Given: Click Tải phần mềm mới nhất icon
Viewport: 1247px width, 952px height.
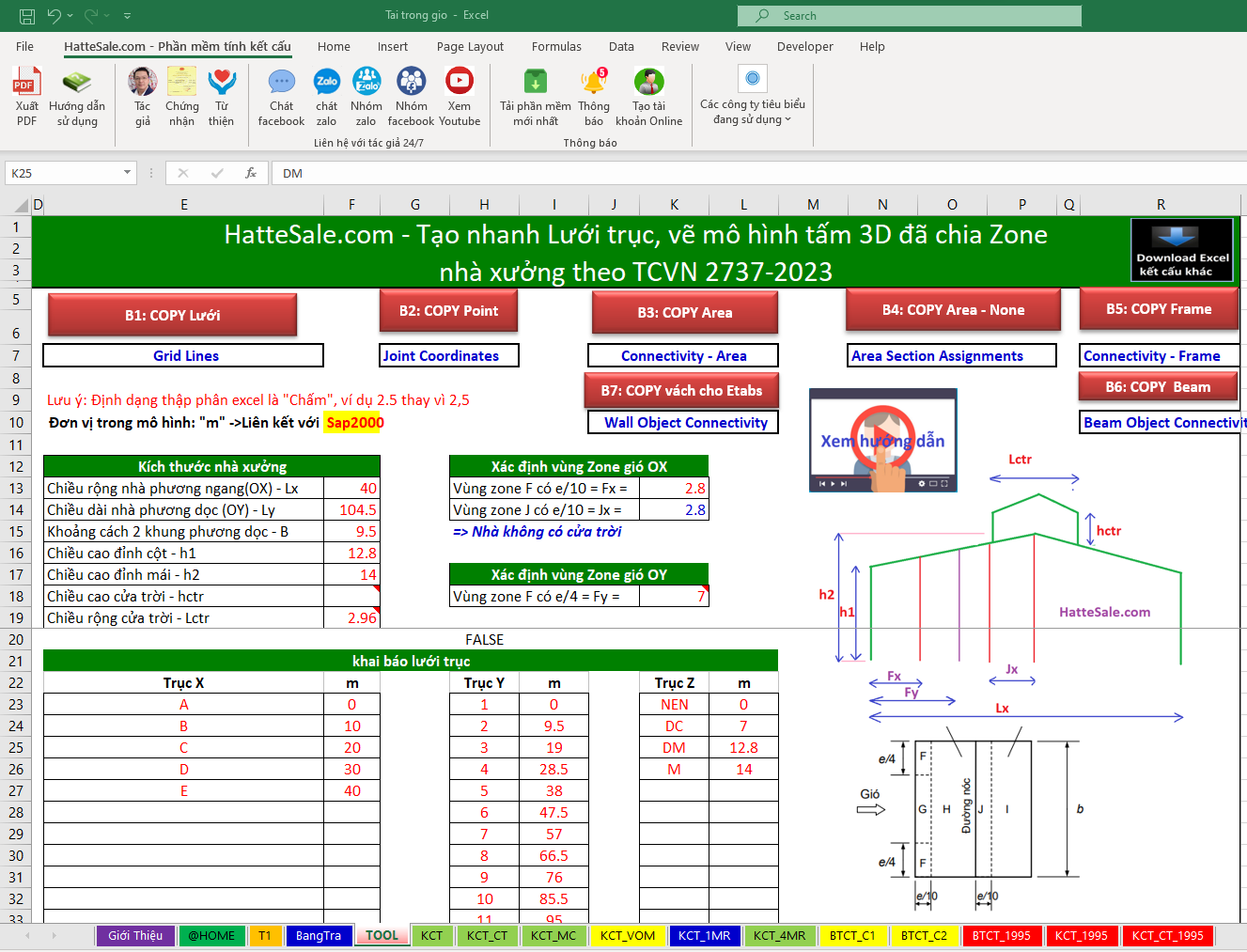Looking at the screenshot, I should [x=536, y=97].
